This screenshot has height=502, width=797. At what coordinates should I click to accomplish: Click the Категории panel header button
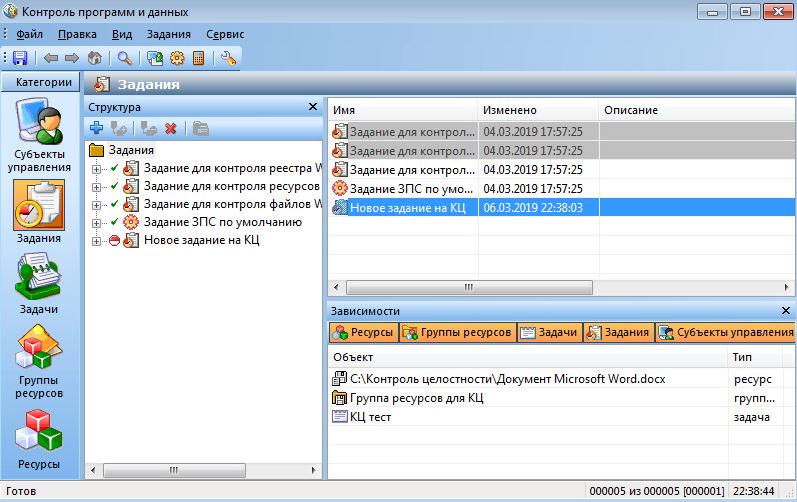click(41, 82)
